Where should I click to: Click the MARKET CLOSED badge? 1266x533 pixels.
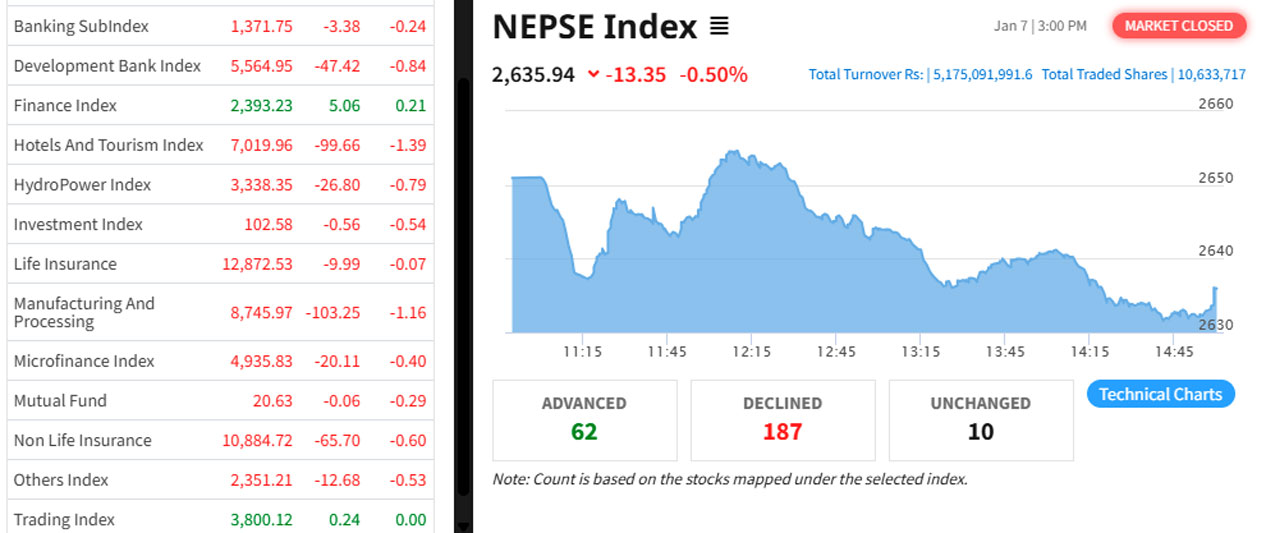(1179, 26)
